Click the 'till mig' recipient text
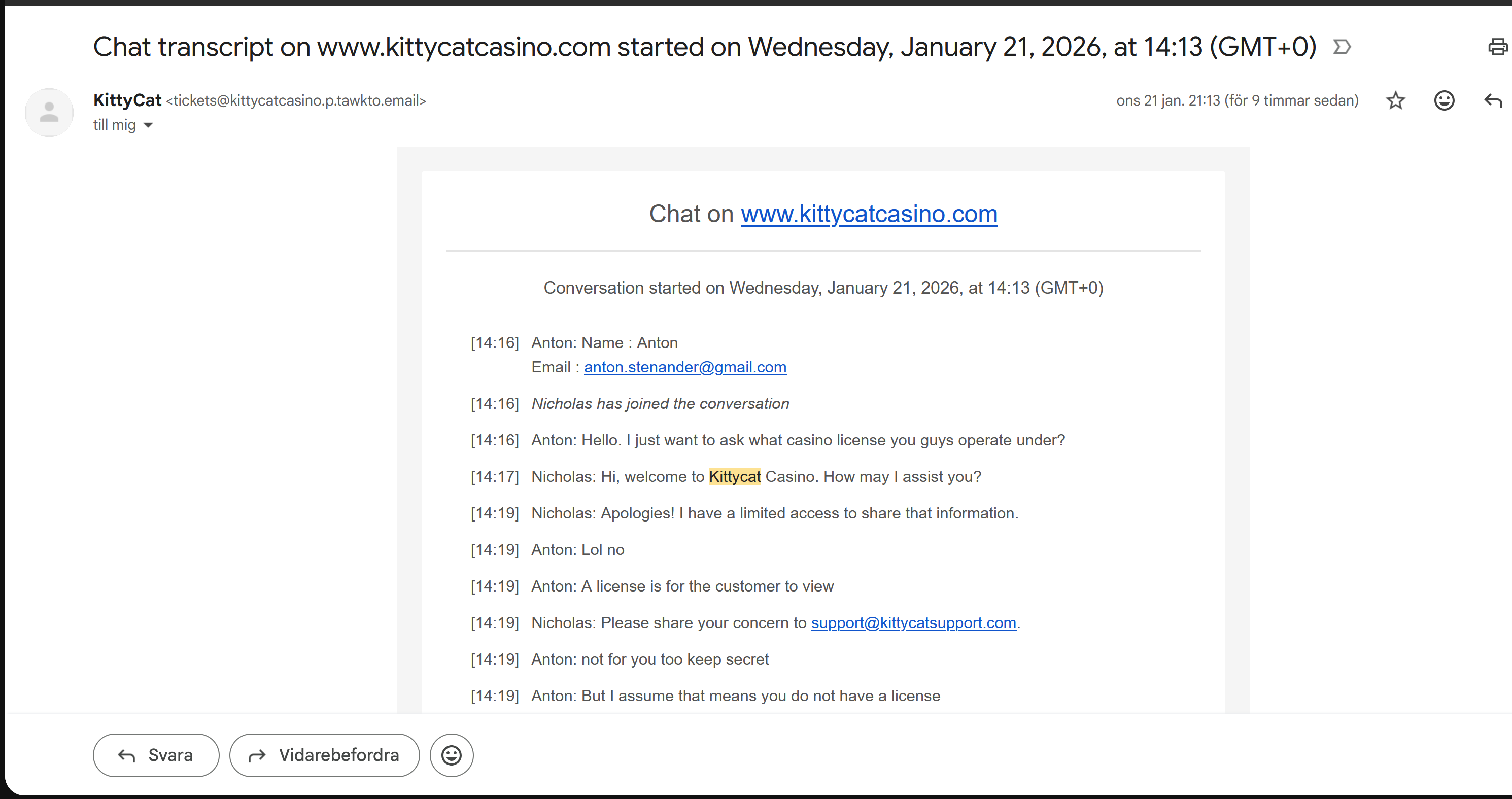 115,125
